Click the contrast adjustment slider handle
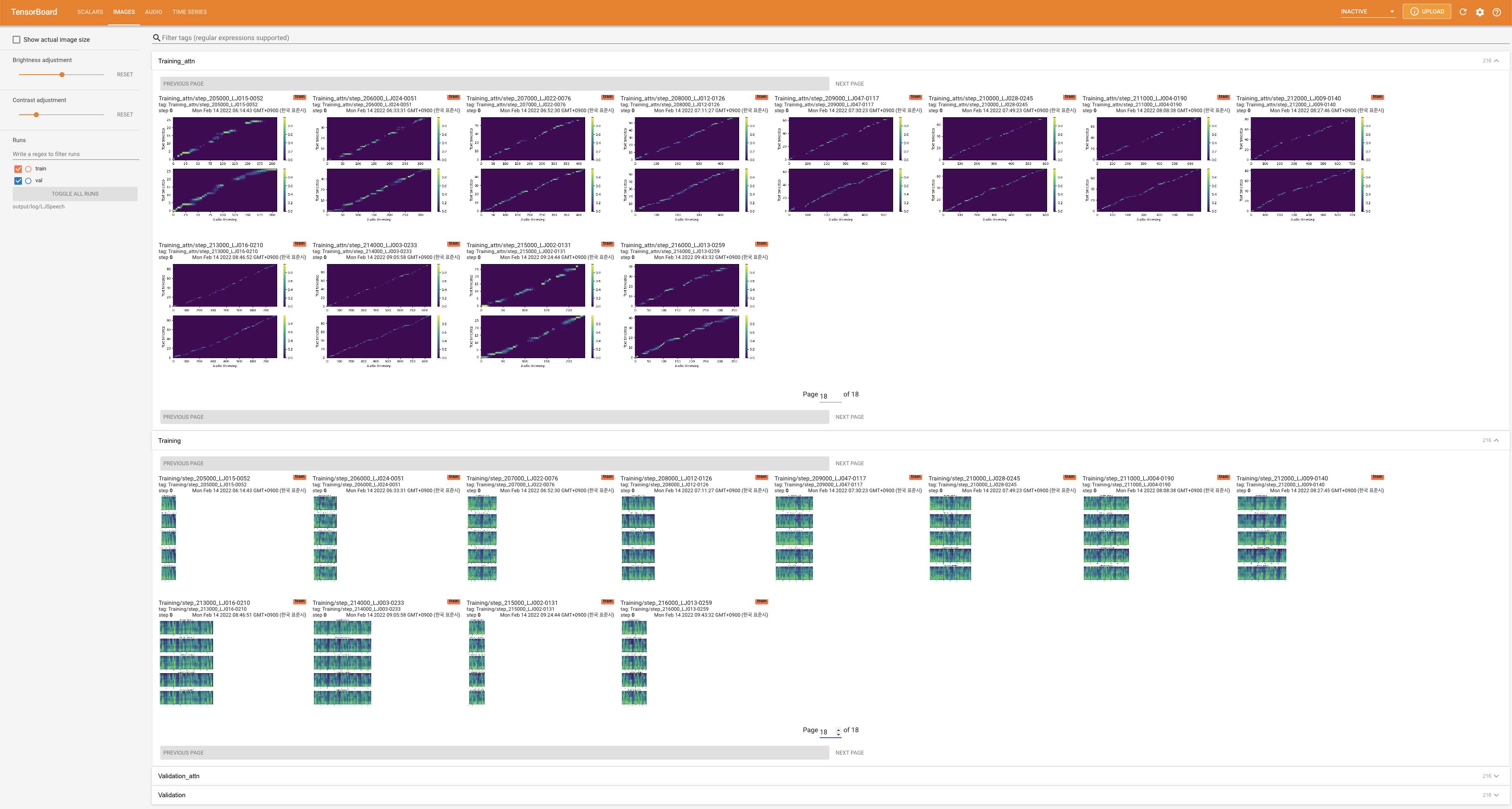 36,114
